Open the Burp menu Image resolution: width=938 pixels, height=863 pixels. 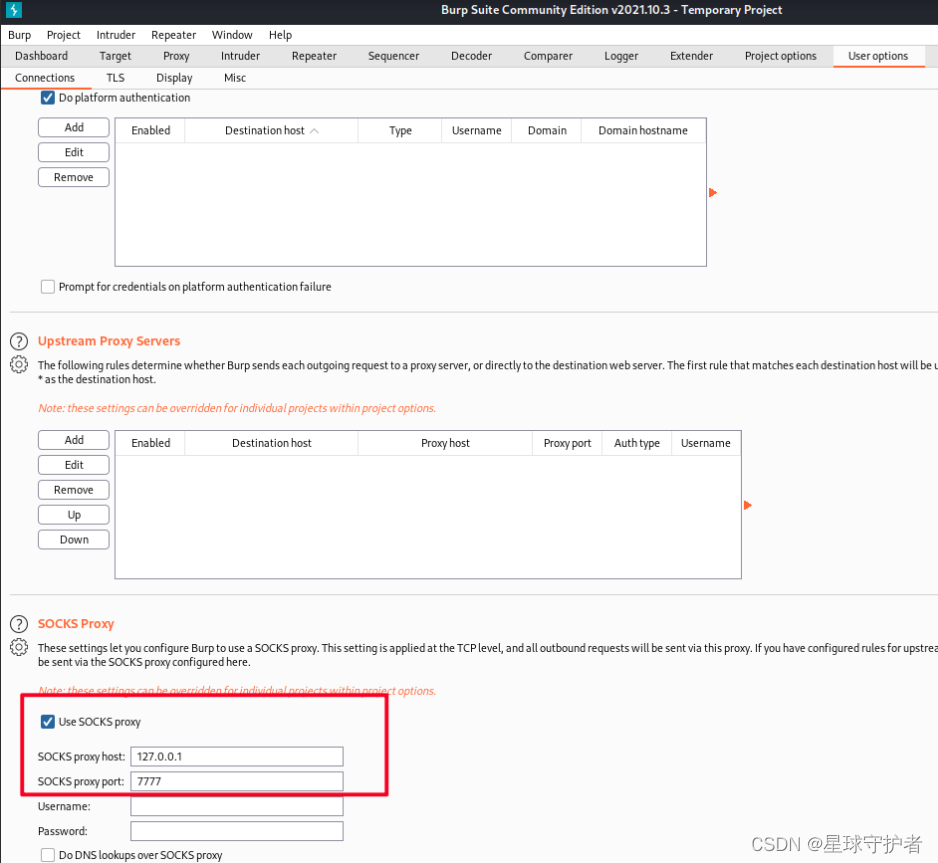click(19, 35)
